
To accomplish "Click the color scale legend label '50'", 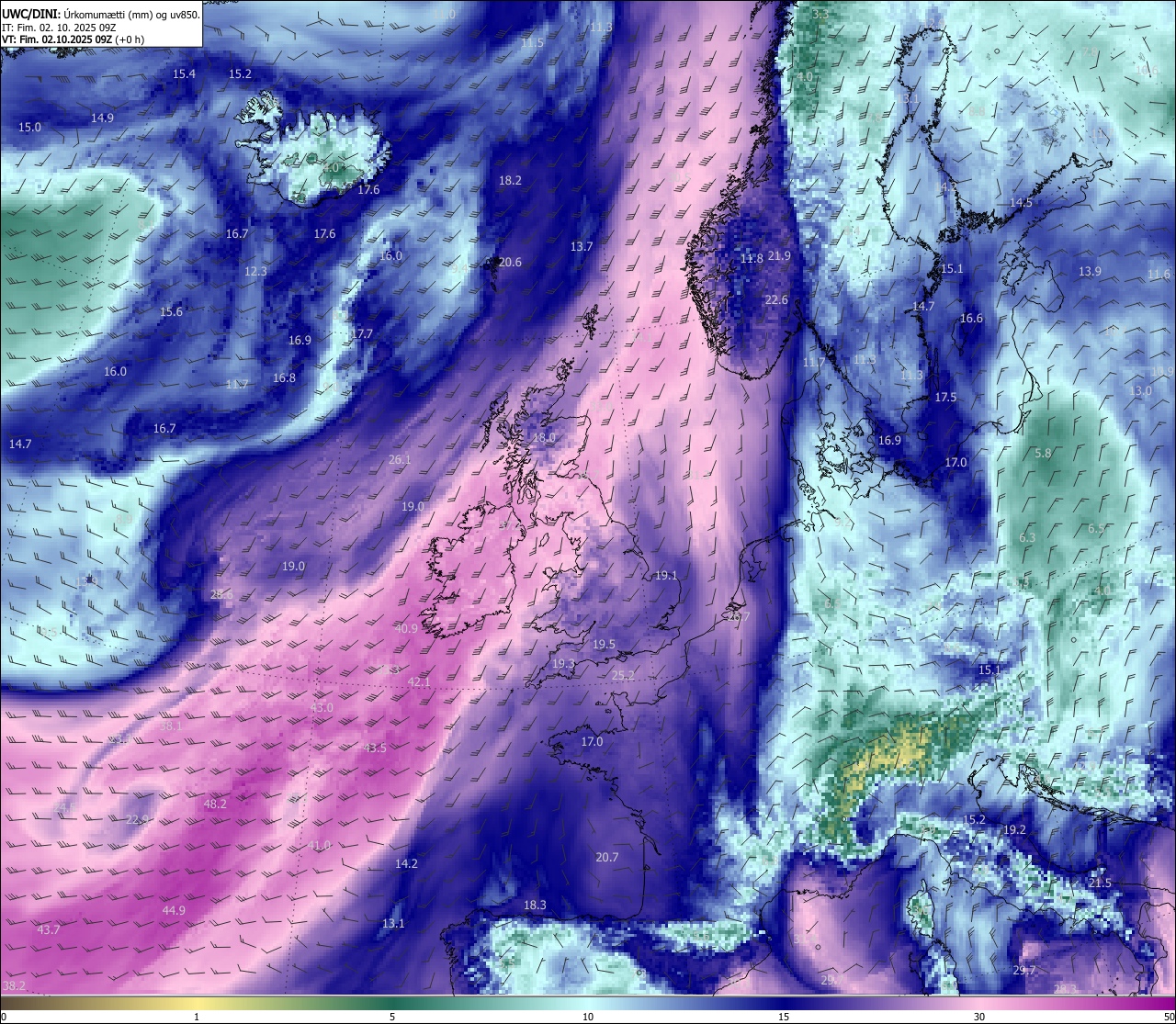I will [1168, 1017].
